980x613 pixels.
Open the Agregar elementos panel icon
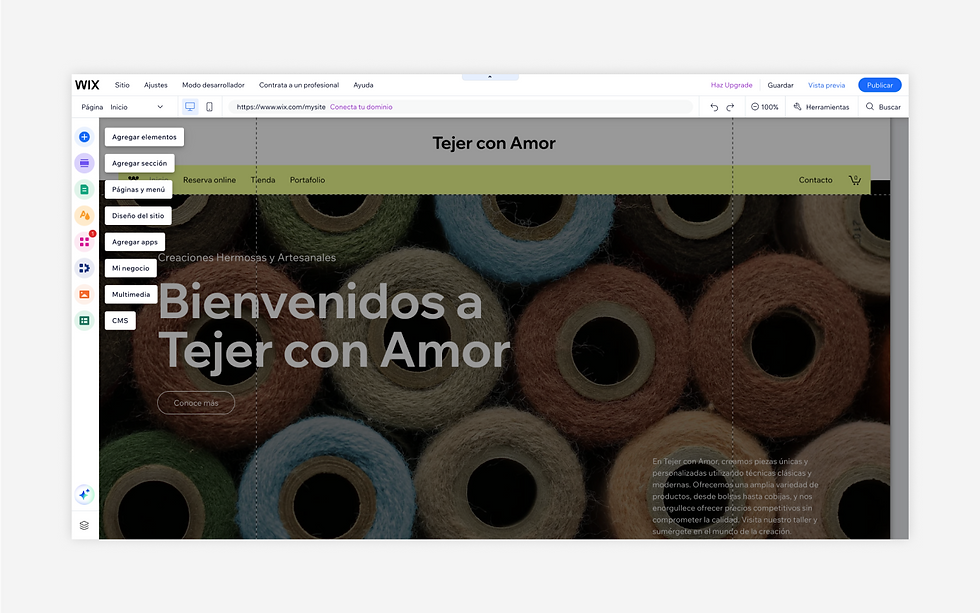tap(84, 136)
